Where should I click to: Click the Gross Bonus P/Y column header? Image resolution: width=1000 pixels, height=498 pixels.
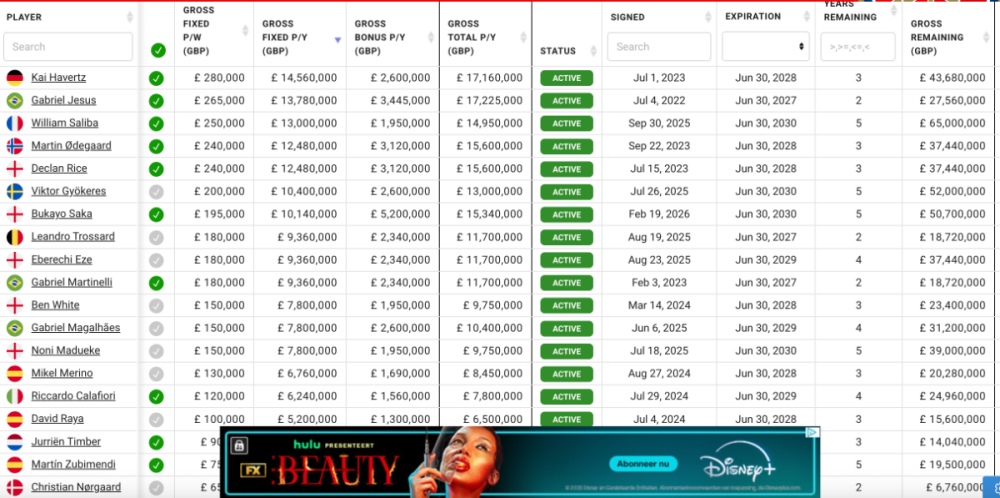(385, 37)
